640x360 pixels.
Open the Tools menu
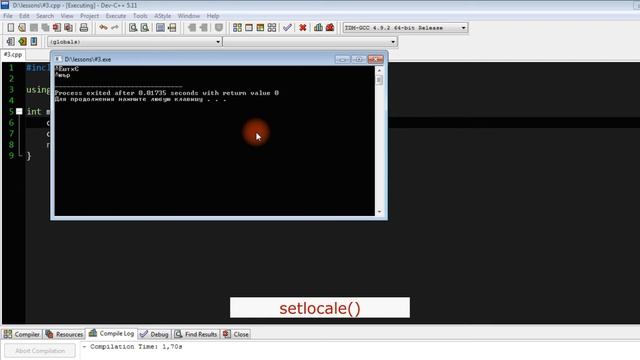140,16
